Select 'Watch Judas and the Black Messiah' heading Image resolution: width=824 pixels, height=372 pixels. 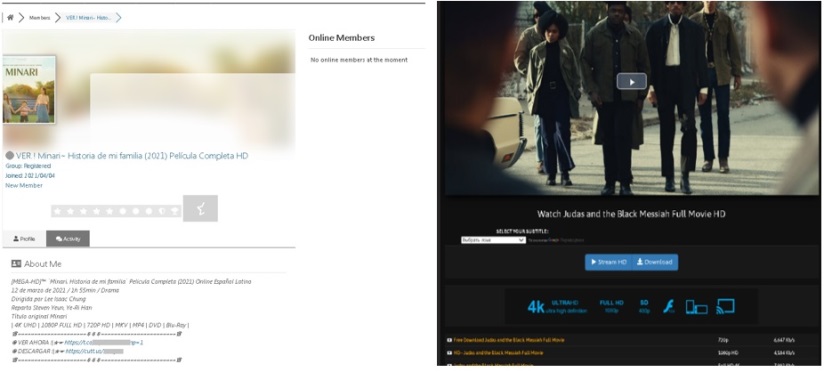(x=631, y=214)
